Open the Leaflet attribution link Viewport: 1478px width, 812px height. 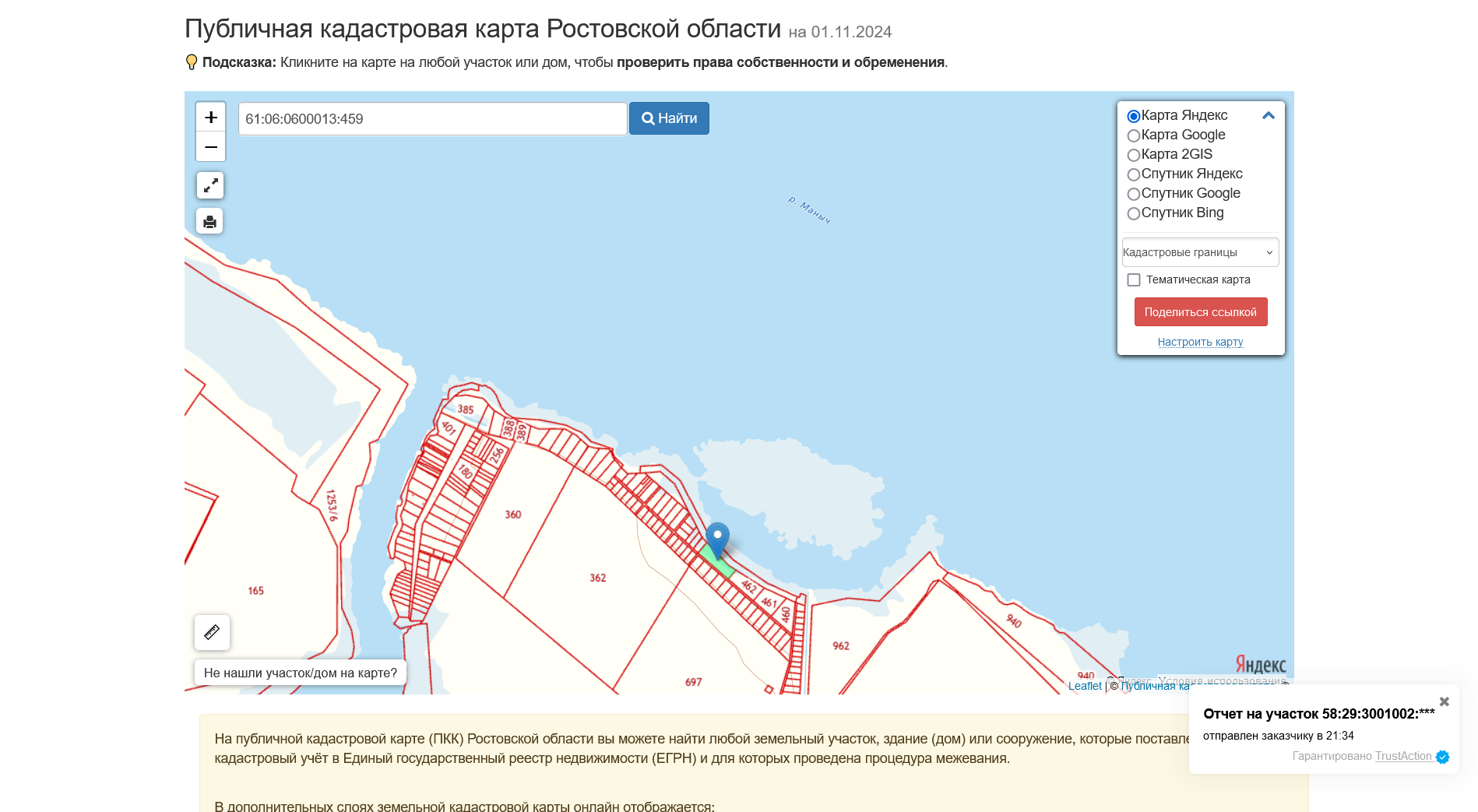[x=1086, y=686]
